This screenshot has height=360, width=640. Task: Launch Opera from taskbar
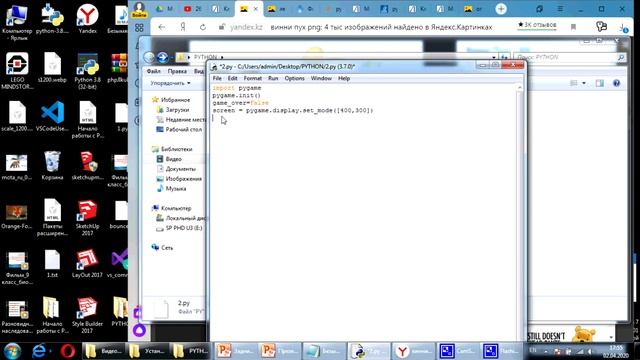click(68, 351)
